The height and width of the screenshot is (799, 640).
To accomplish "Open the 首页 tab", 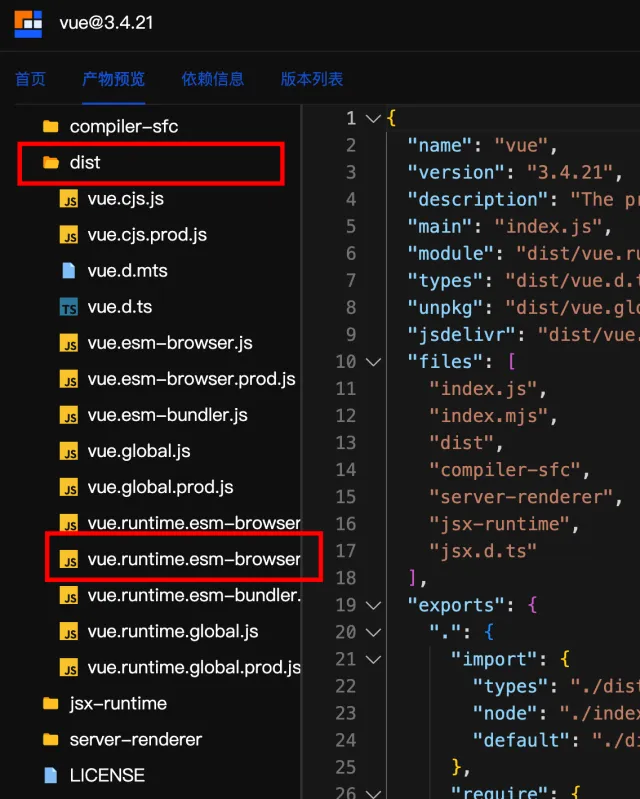I will coord(30,79).
